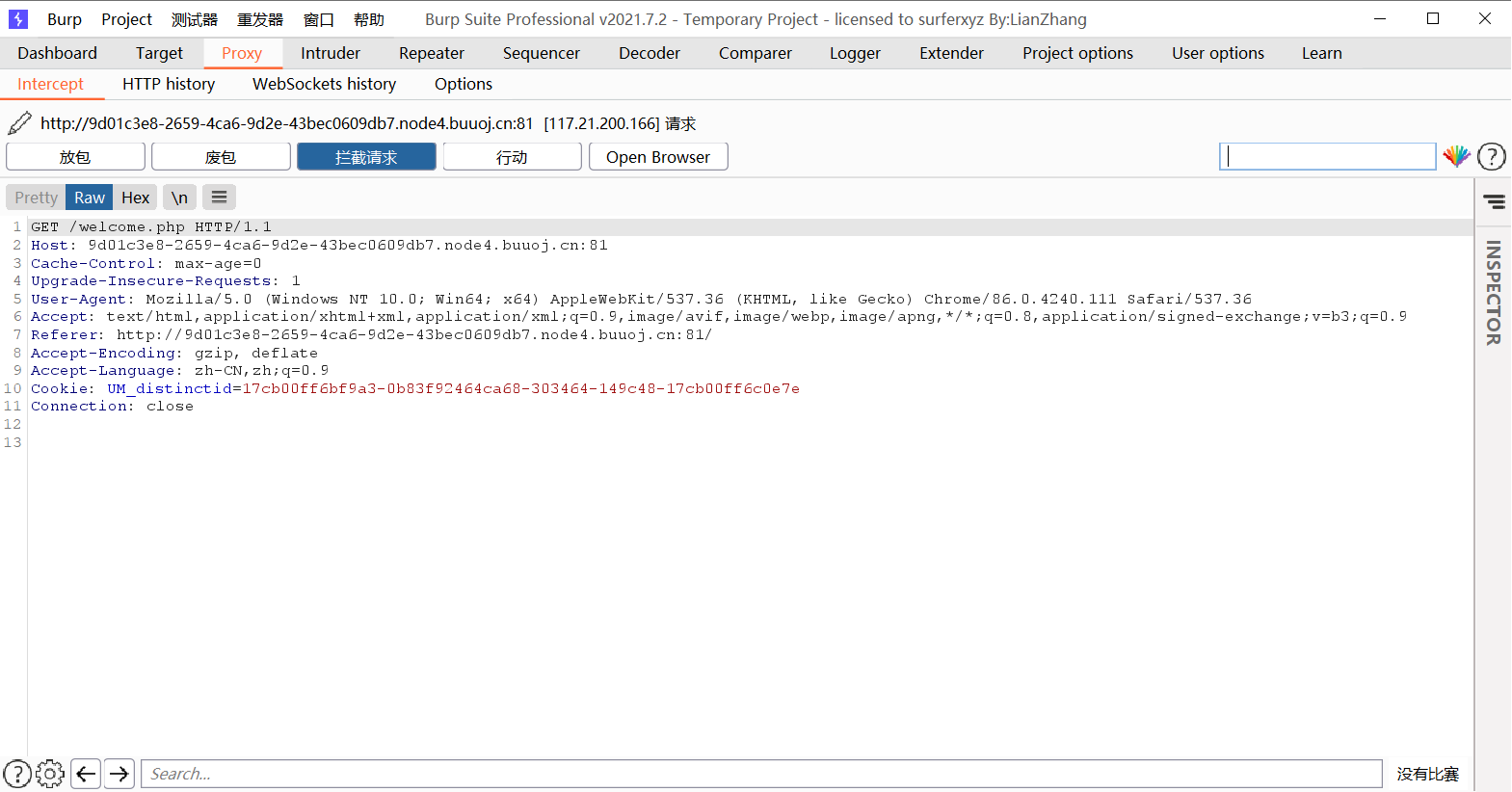Viewport: 1512px width, 792px height.
Task: Switch to the Target tab
Action: [159, 53]
